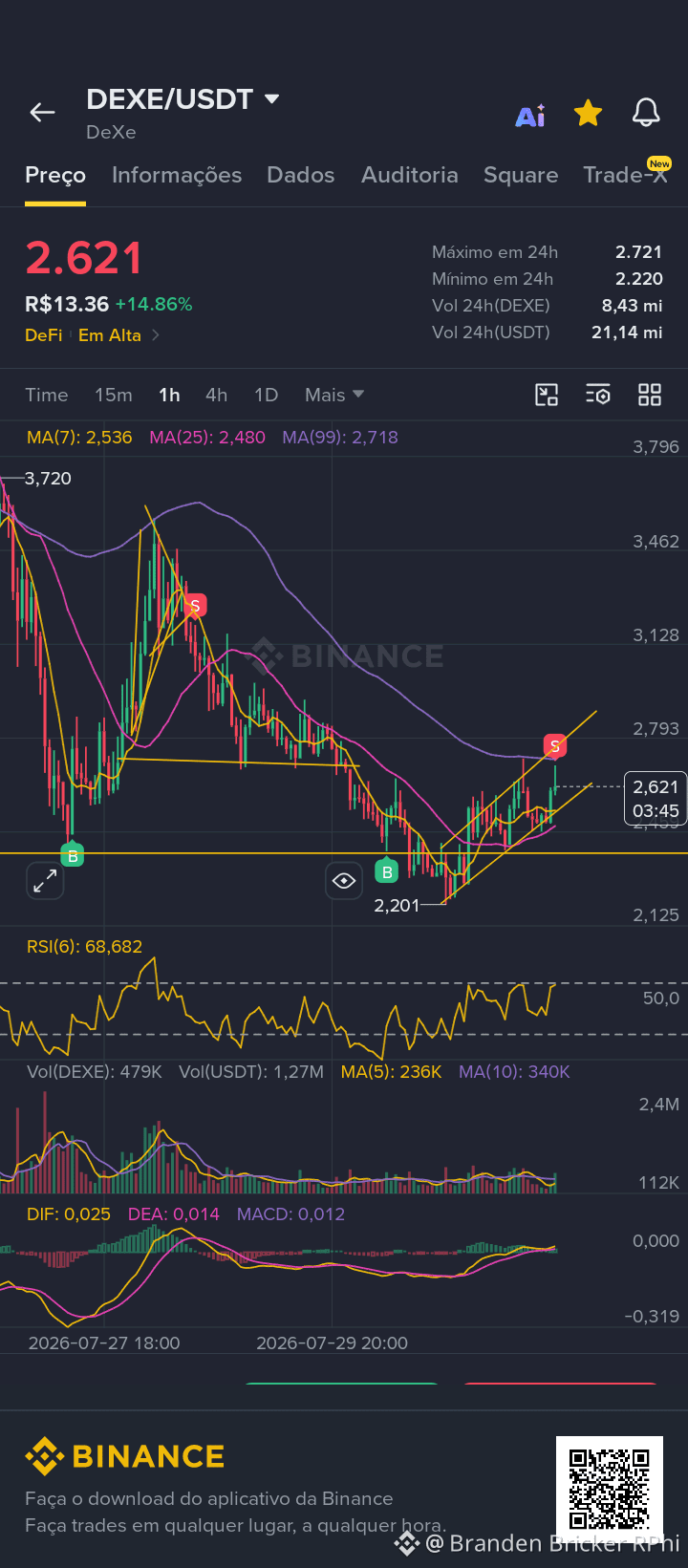
Task: Select the 1h chart interval
Action: [x=169, y=395]
